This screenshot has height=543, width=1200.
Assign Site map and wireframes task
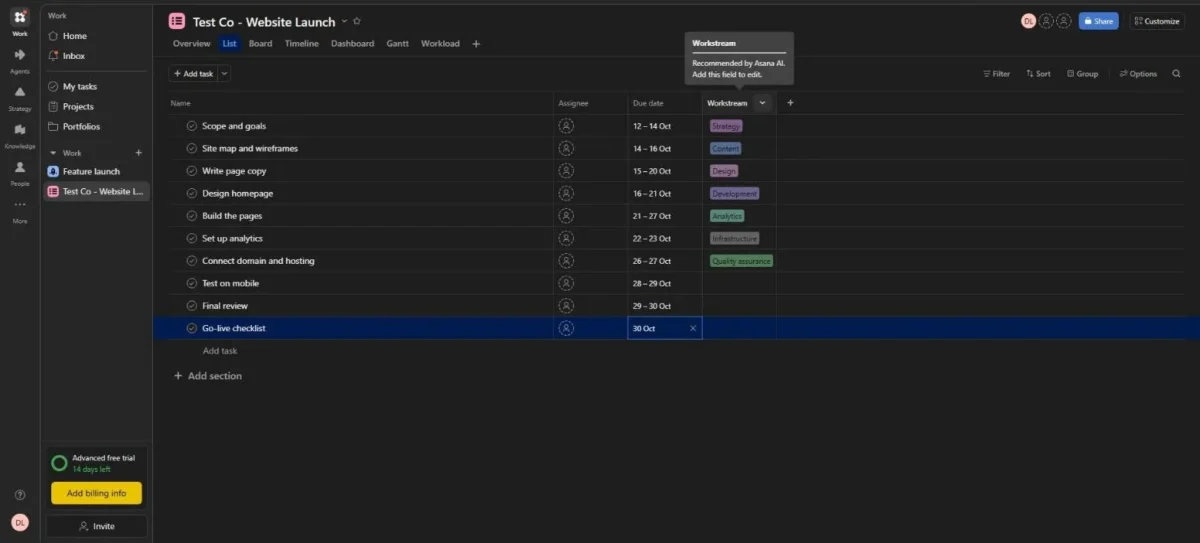[566, 148]
